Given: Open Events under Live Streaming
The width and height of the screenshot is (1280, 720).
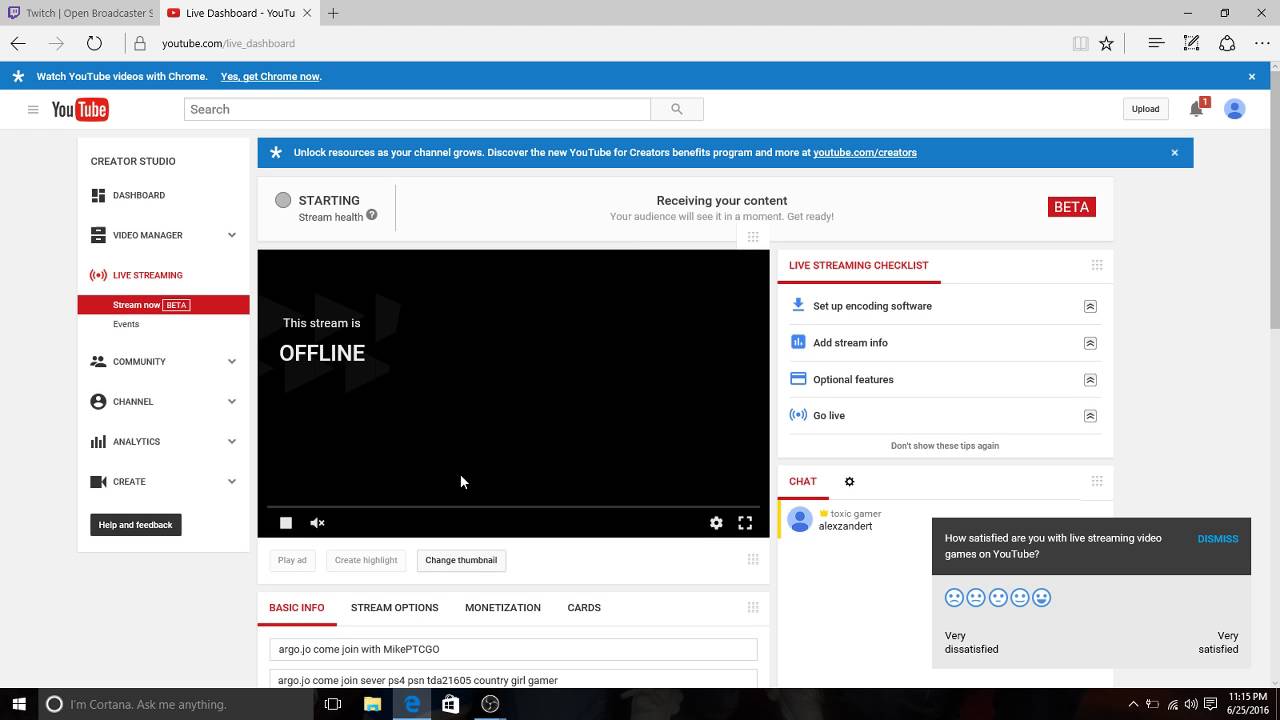Looking at the screenshot, I should (x=126, y=324).
